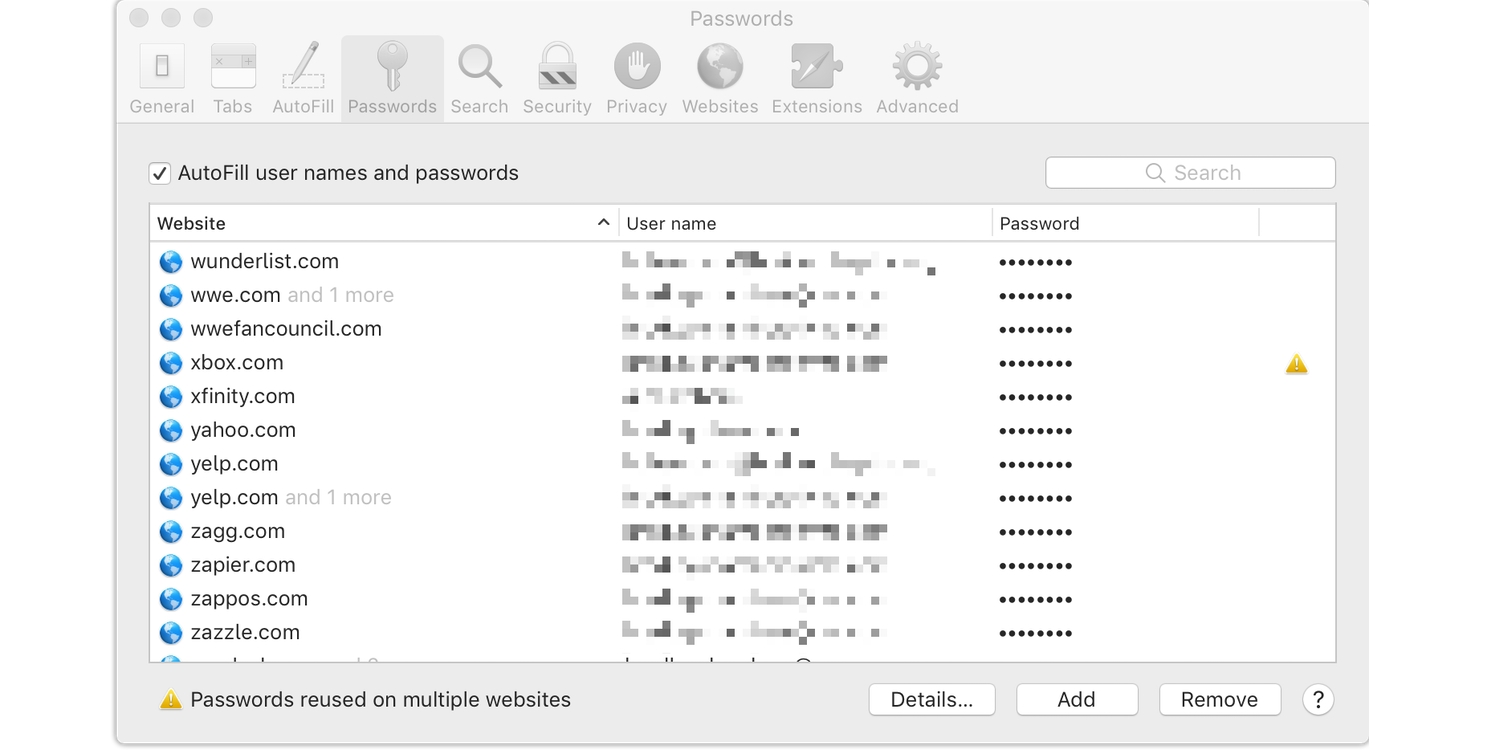Switch to AutoFill preferences

(303, 79)
